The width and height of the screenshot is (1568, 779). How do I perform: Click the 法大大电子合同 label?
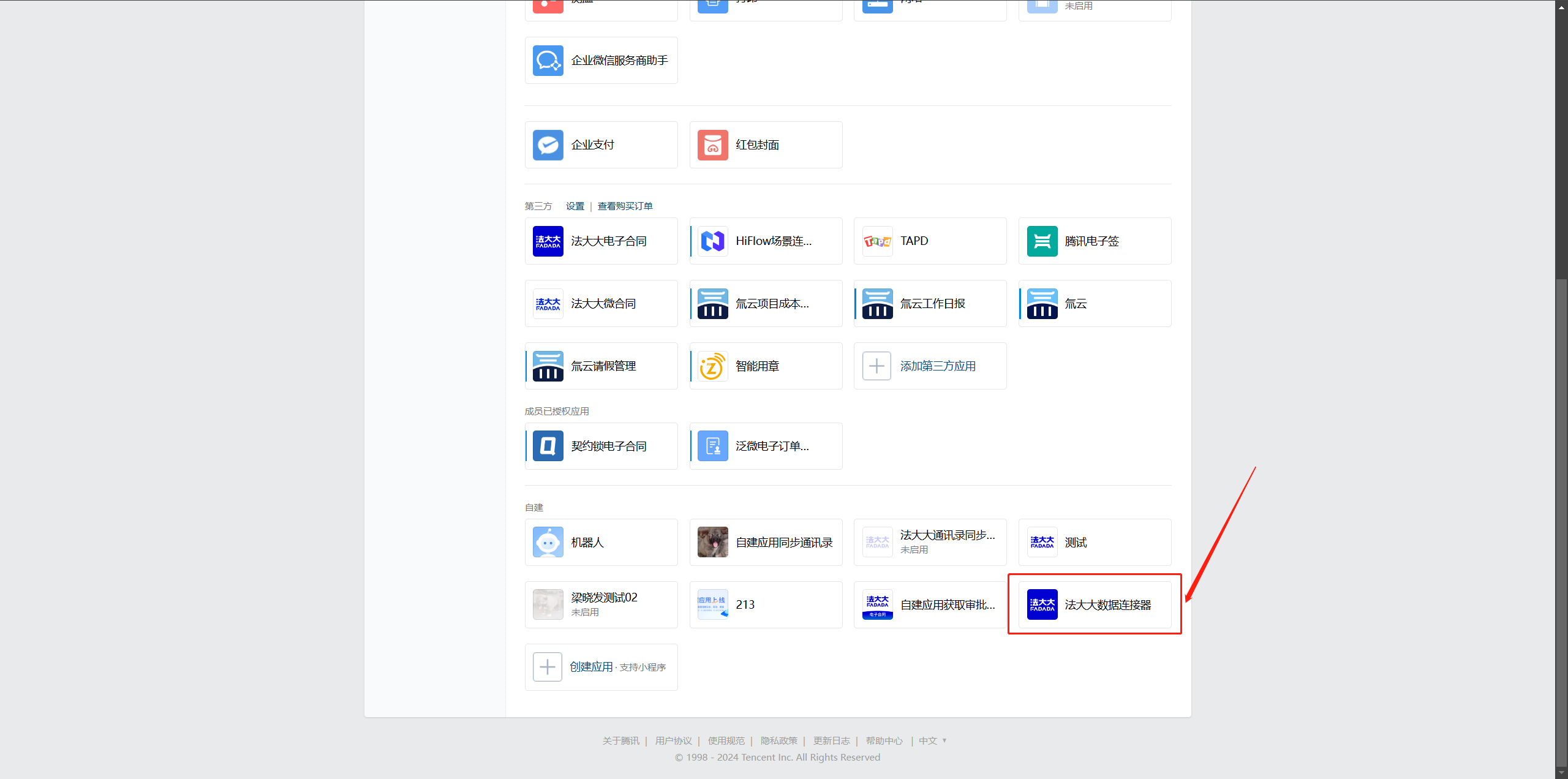coord(608,241)
